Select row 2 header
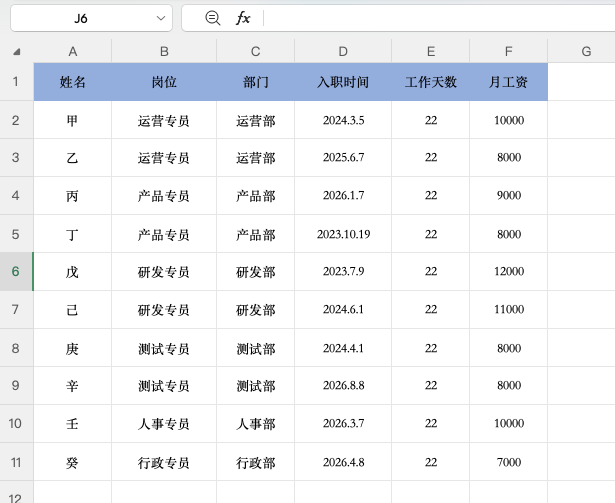This screenshot has height=503, width=615. (16, 120)
